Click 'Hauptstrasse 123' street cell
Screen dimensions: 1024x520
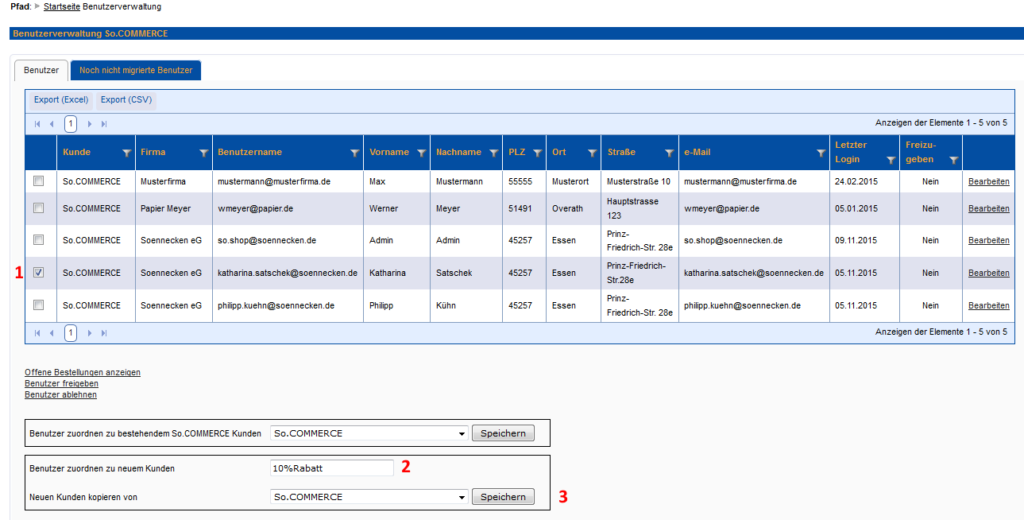pos(633,208)
